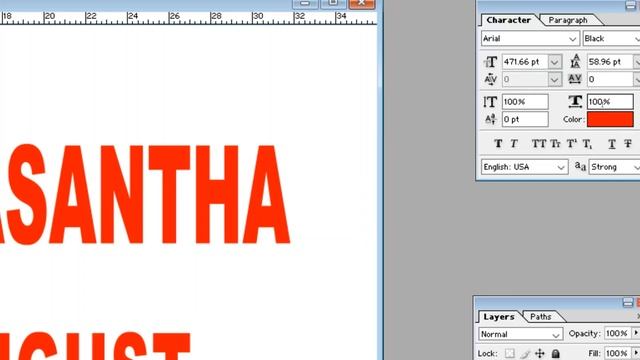
Task: Lock all layer attributes with padlock
Action: [x=556, y=353]
